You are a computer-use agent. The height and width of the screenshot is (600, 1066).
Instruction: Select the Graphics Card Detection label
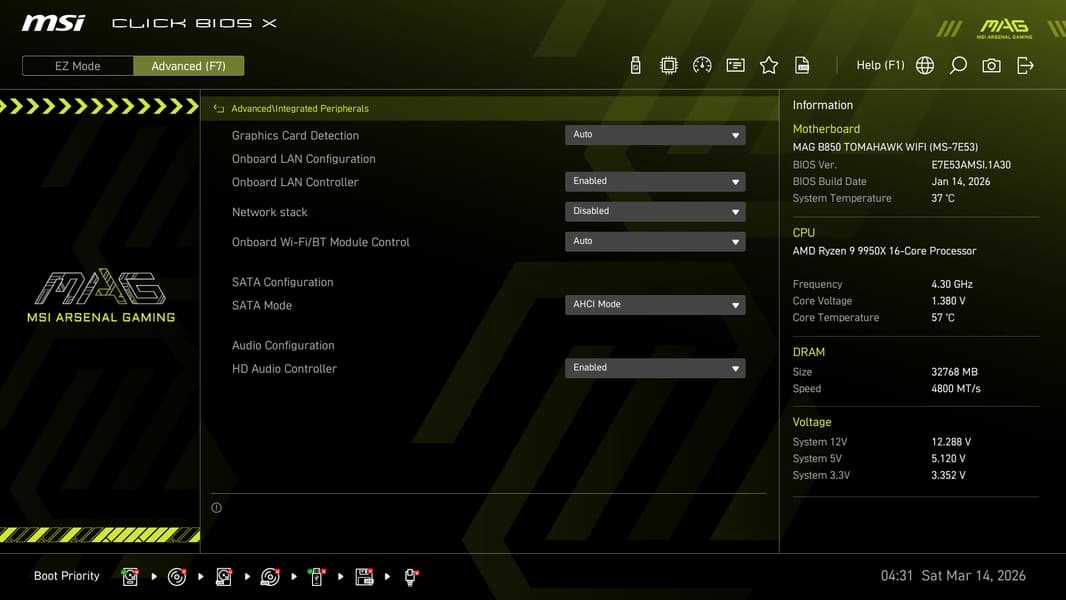295,135
